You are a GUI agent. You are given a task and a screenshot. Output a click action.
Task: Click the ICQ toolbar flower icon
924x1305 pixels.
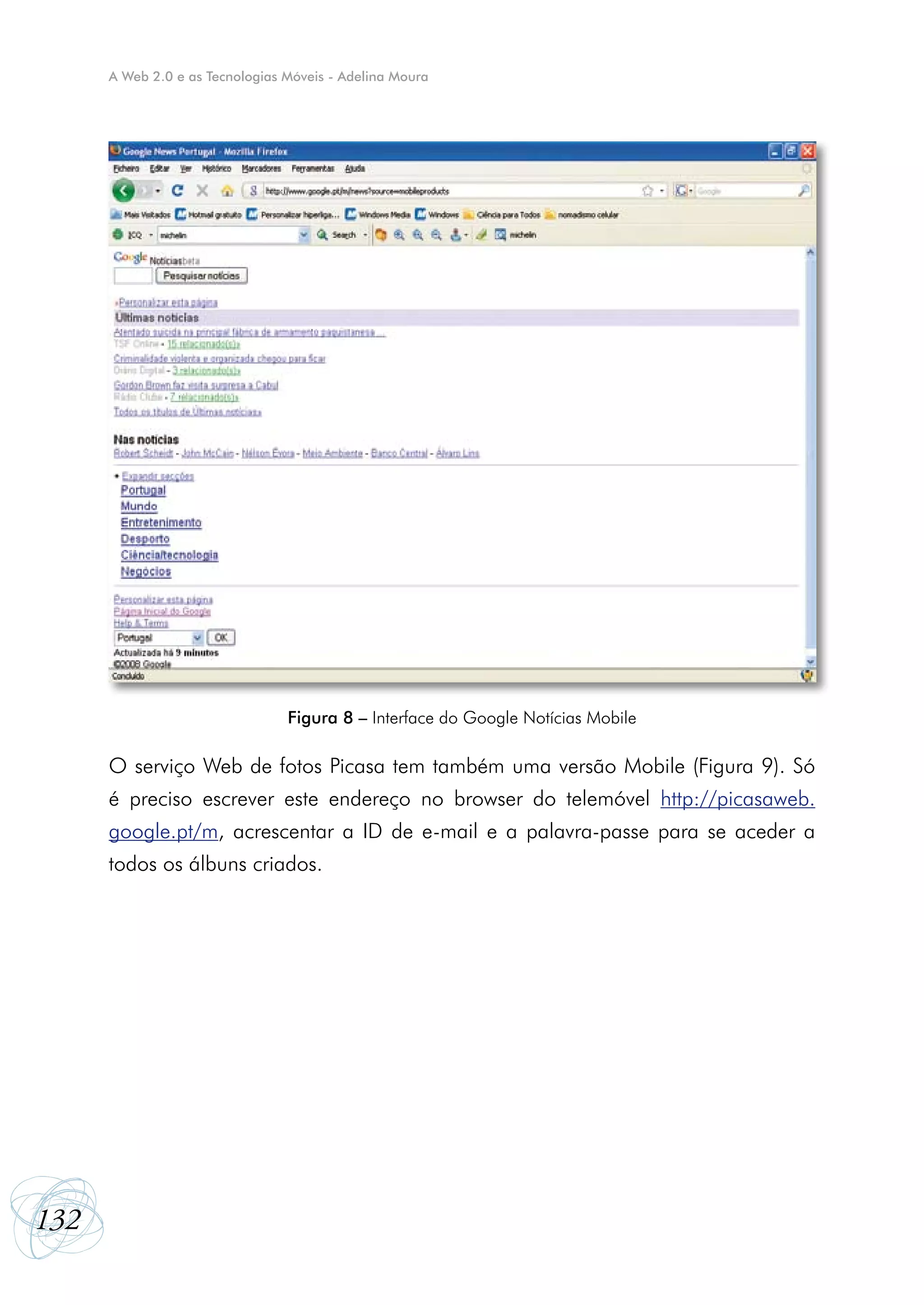click(x=118, y=235)
